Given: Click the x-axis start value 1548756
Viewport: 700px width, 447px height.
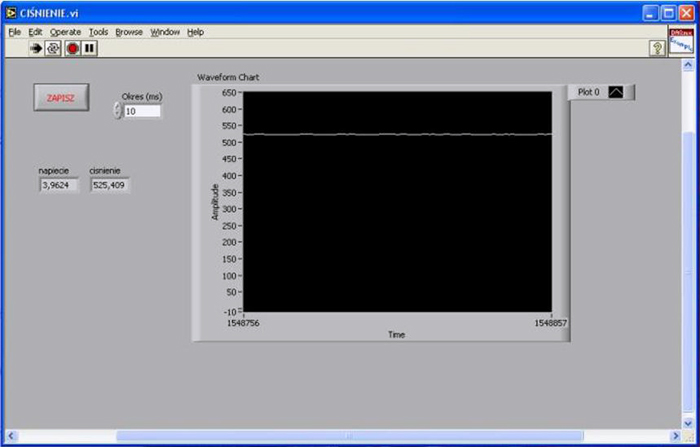Looking at the screenshot, I should (243, 323).
